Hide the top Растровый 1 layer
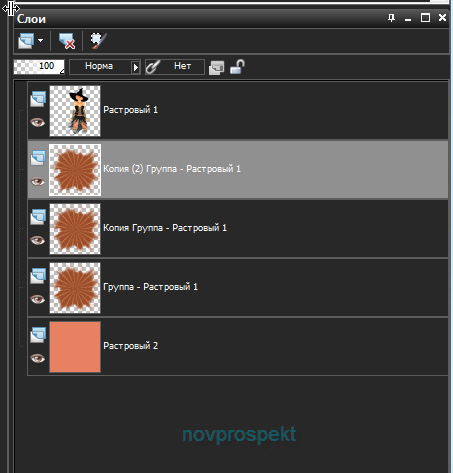Viewport: 453px width, 473px height. pos(37,123)
